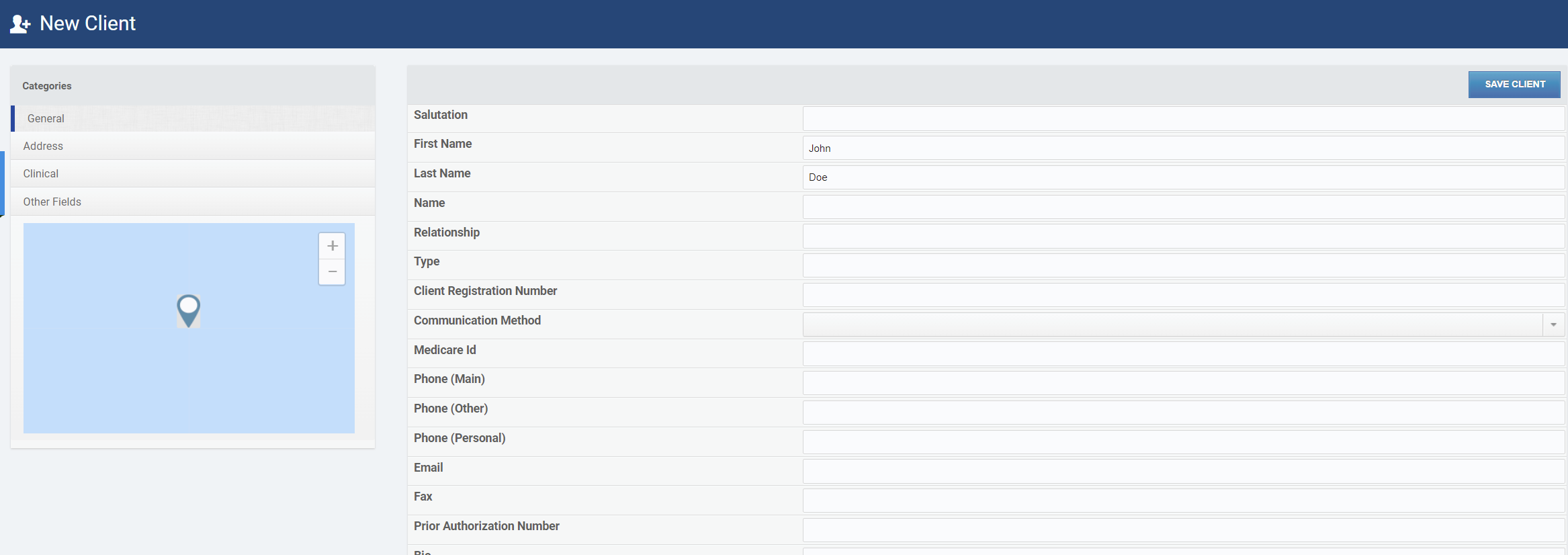Zoom in on the map
The height and width of the screenshot is (555, 1568).
[332, 246]
